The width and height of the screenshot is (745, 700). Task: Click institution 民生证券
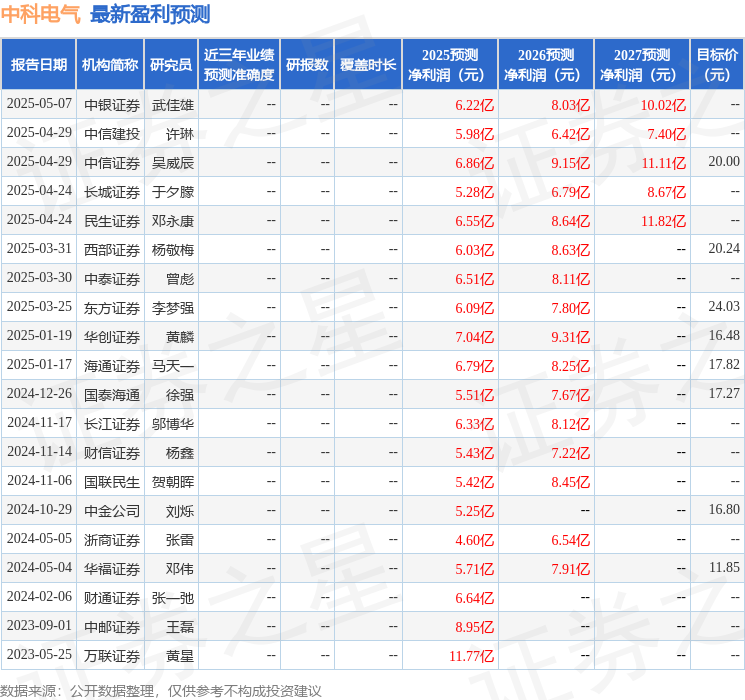pyautogui.click(x=112, y=221)
